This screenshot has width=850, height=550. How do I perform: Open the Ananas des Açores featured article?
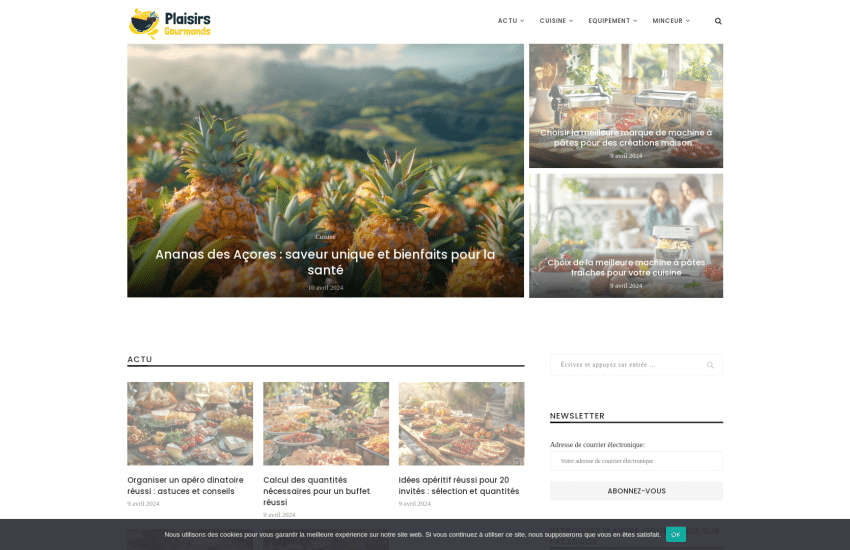point(325,262)
